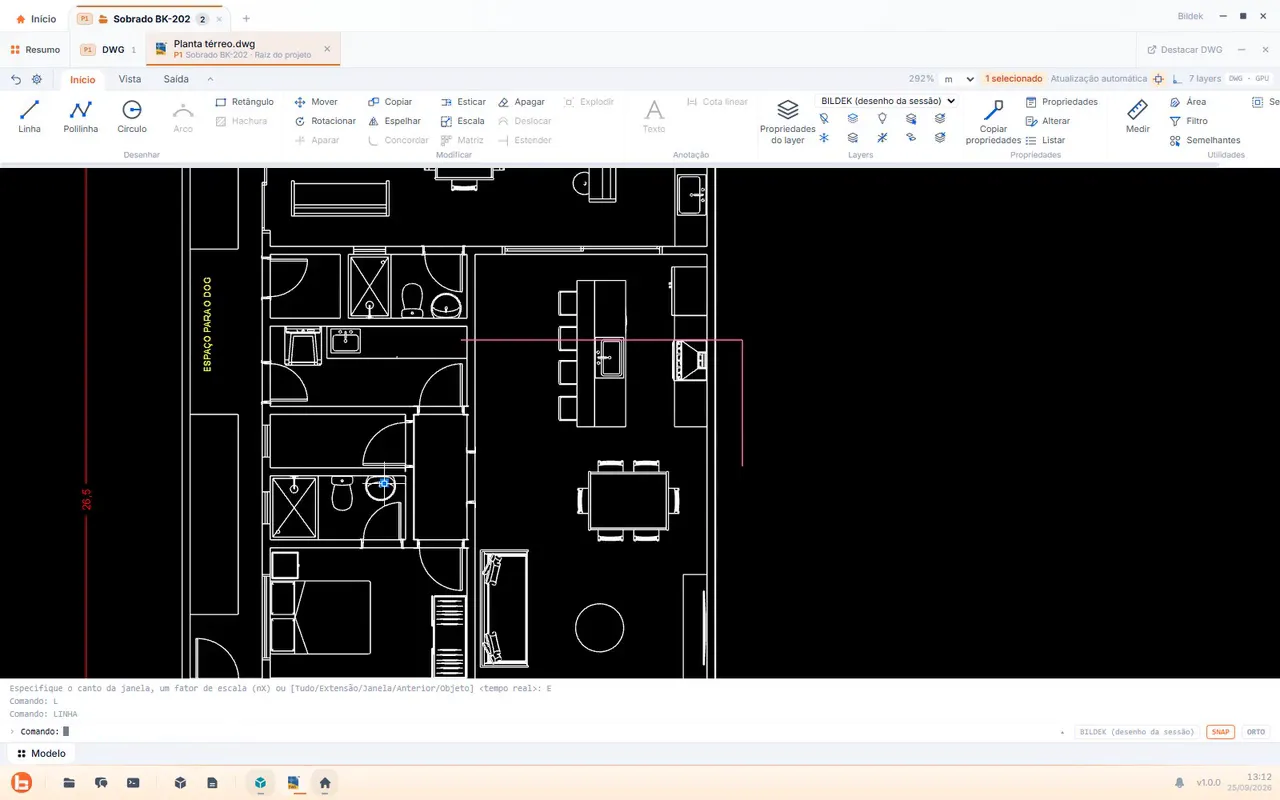1280x800 pixels.
Task: Select the Área utility
Action: (x=1187, y=102)
